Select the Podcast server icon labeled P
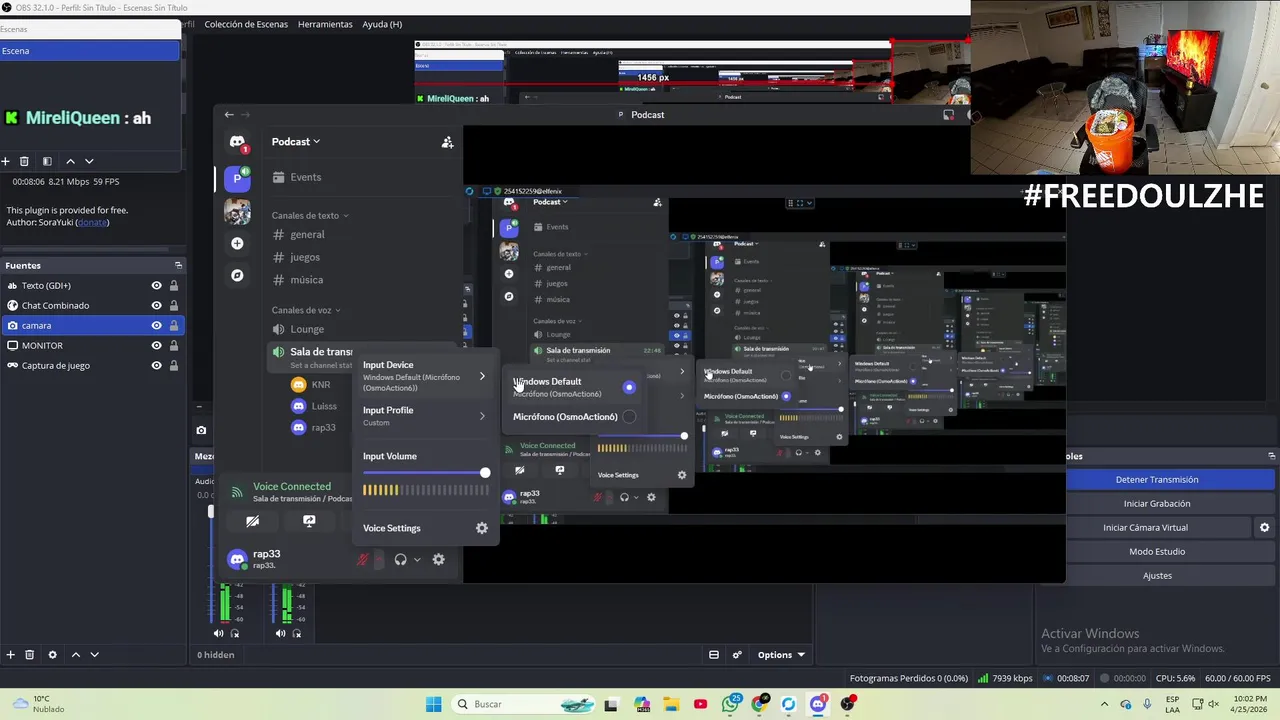Viewport: 1280px width, 720px height. 237,178
